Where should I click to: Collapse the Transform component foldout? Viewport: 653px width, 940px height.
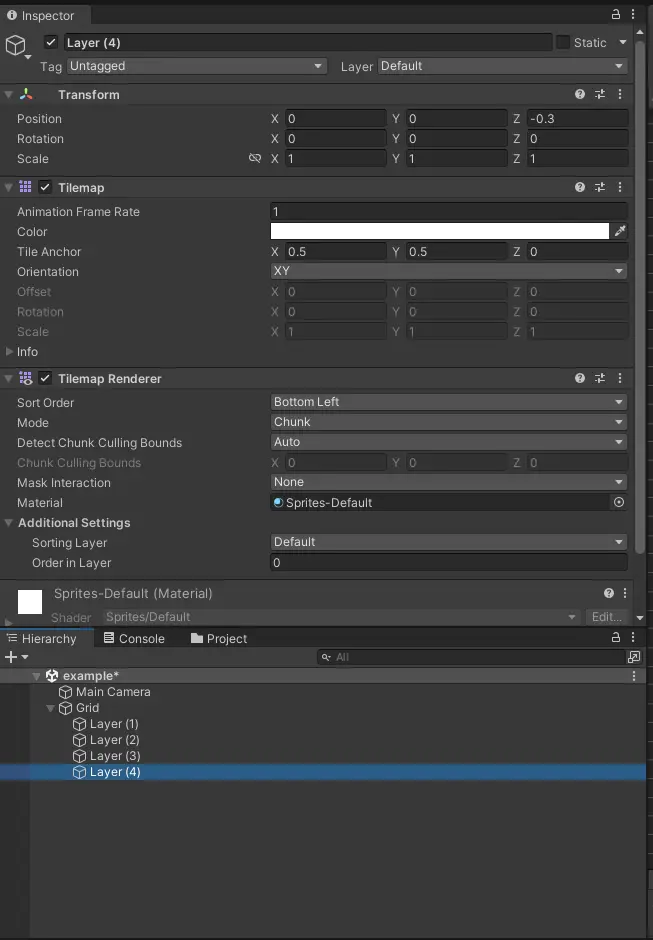tap(8, 95)
